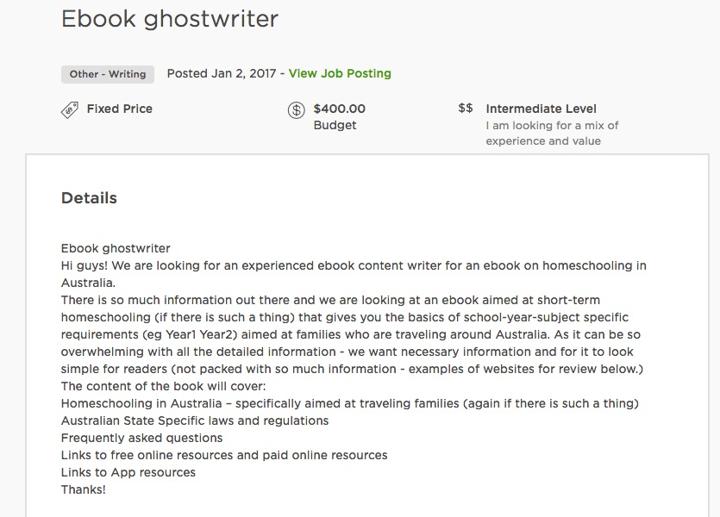Click the Ebook ghostwriter page title
The image size is (720, 517).
point(170,19)
